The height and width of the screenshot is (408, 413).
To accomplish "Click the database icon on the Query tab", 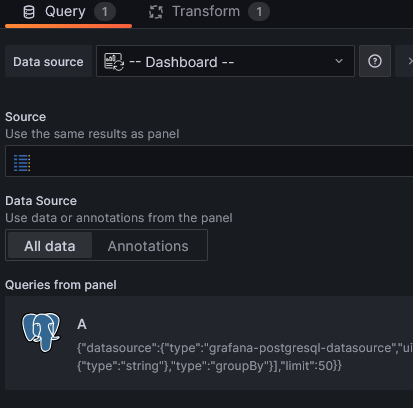I will click(29, 12).
